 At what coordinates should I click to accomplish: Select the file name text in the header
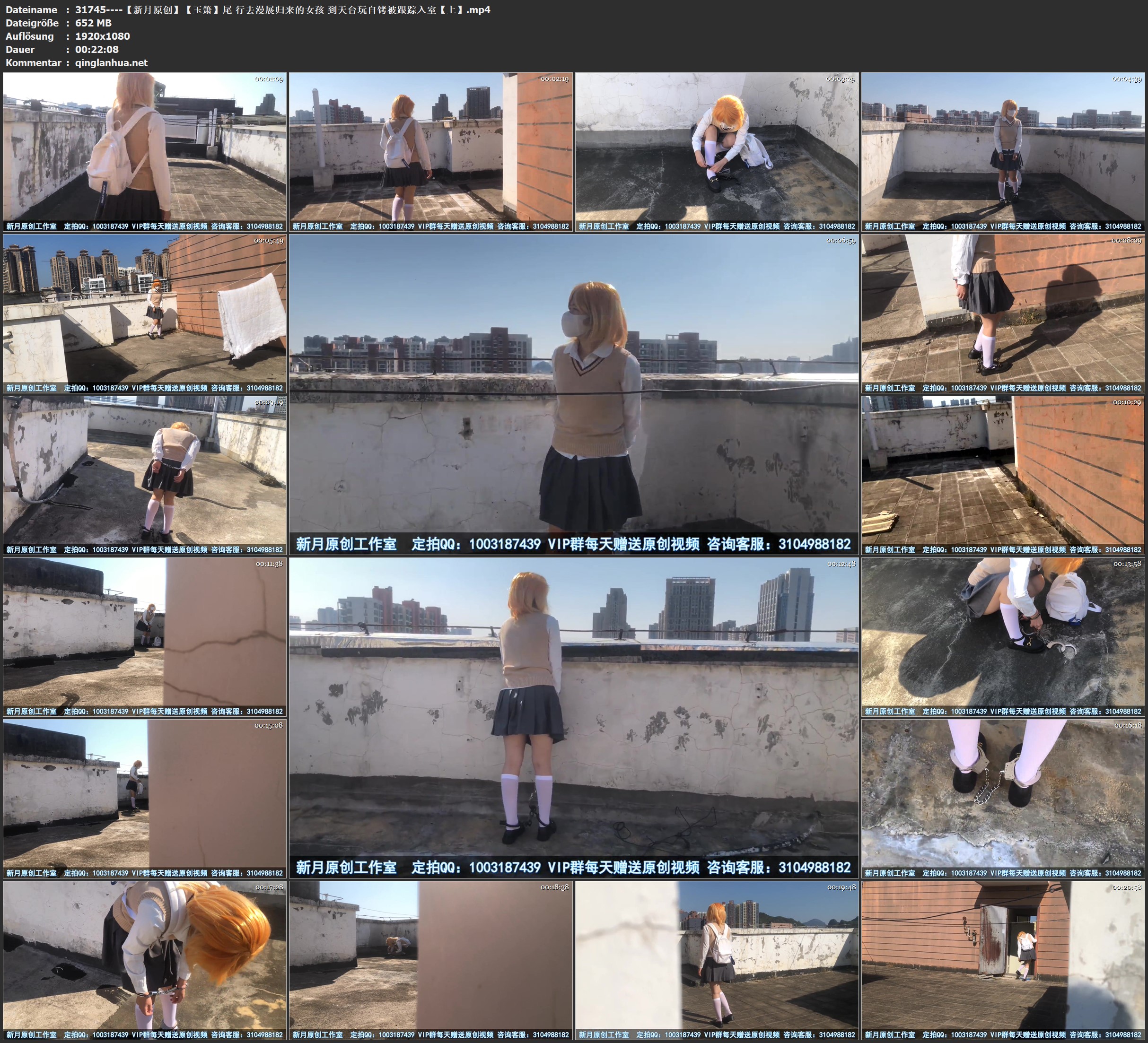[282, 9]
